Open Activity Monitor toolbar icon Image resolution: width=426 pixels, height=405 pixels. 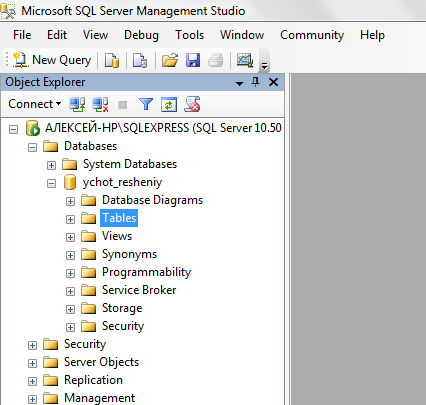click(245, 60)
